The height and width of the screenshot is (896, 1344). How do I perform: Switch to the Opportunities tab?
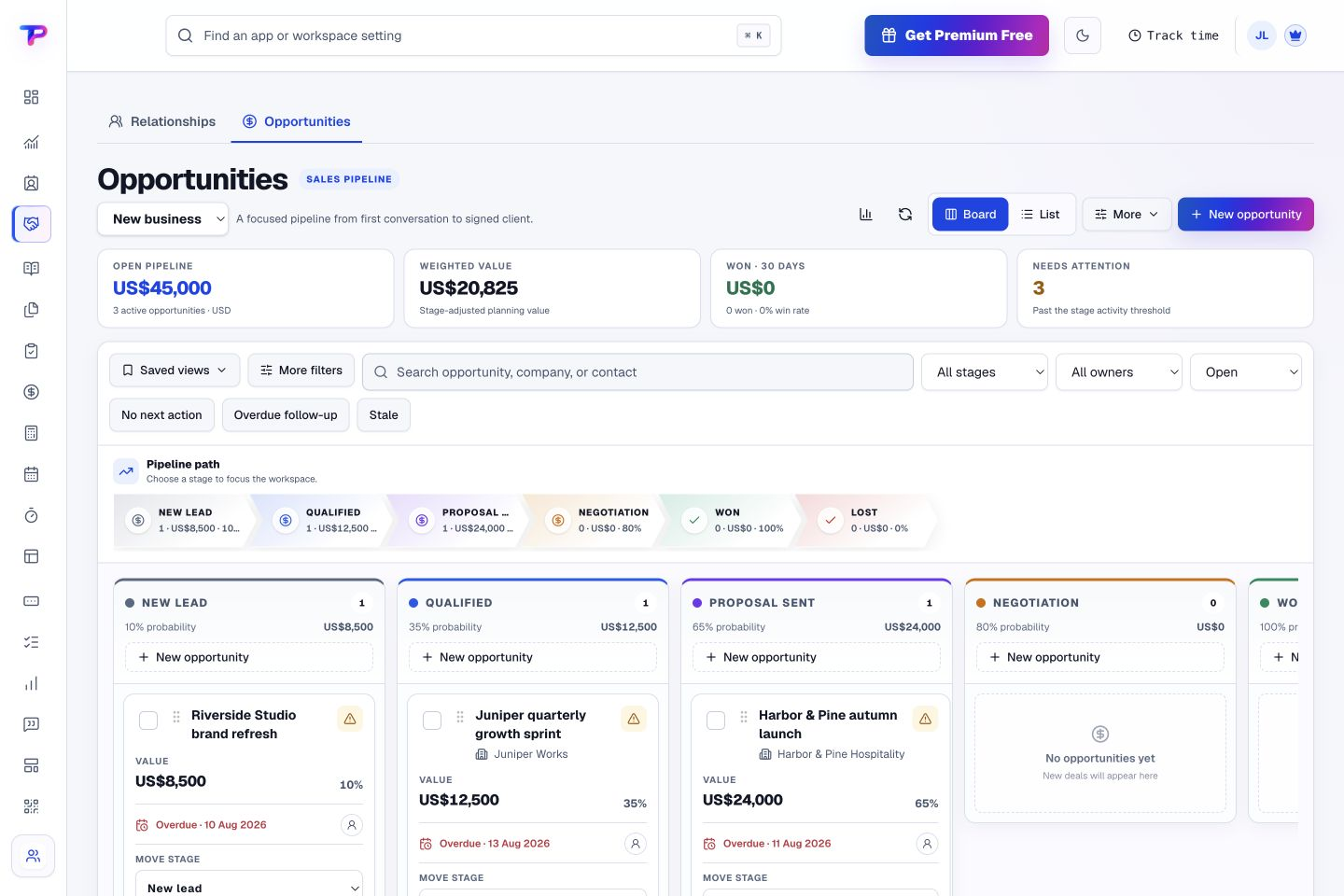[297, 121]
